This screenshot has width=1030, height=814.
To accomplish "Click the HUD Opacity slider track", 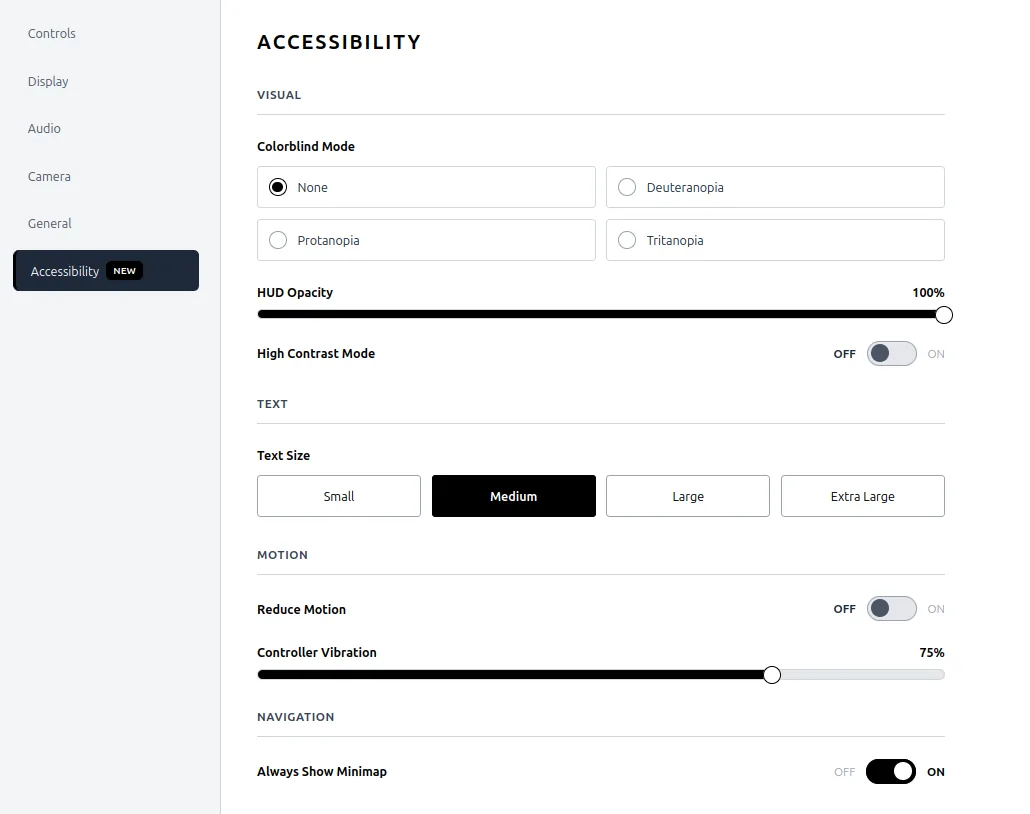I will click(600, 315).
